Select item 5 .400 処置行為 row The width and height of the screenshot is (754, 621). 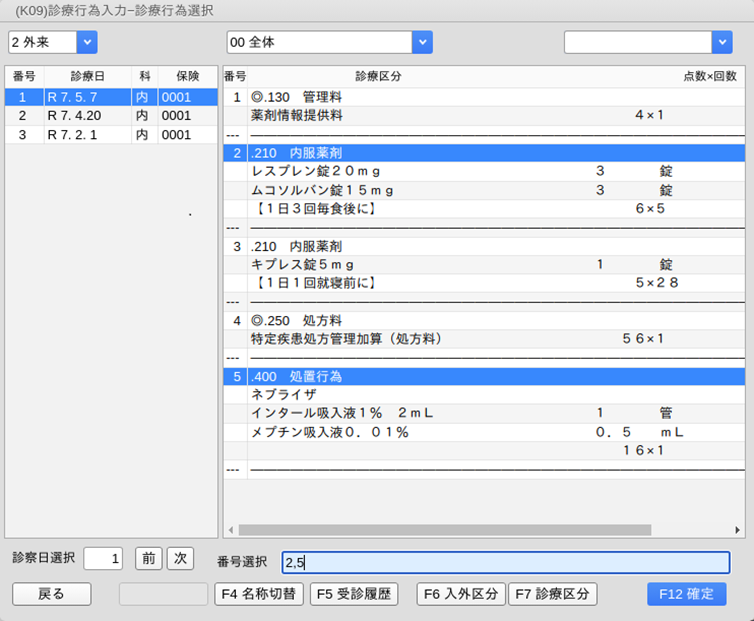[483, 377]
